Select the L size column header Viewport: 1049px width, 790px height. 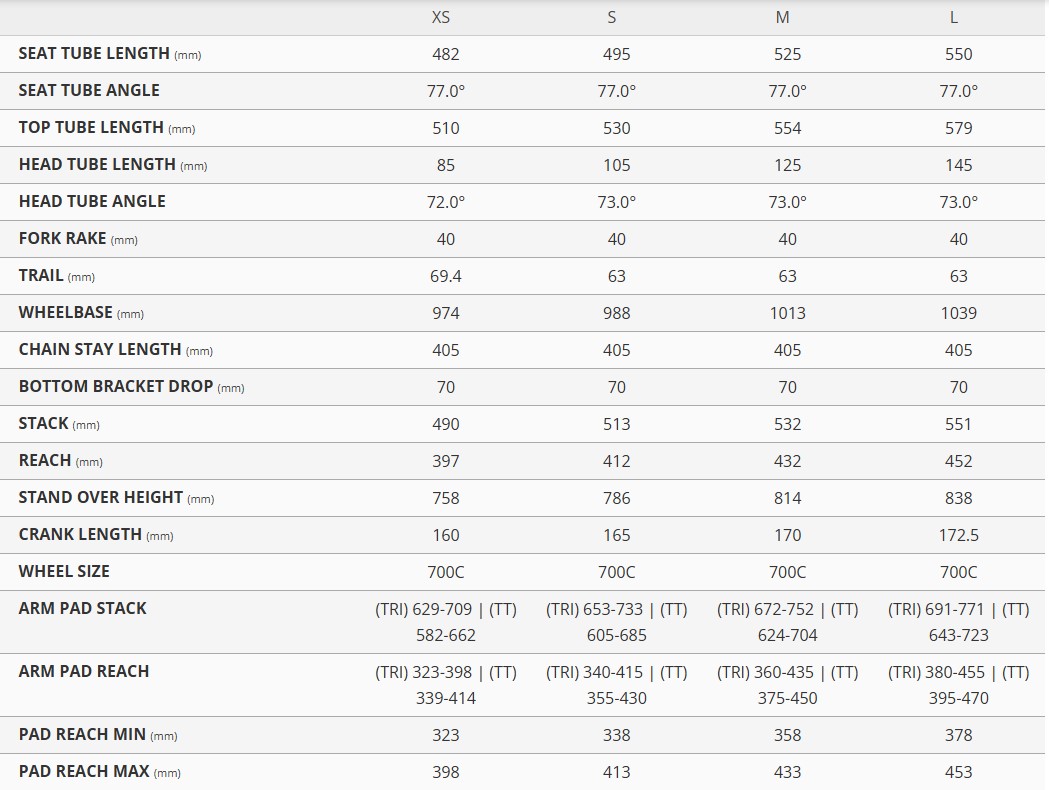(x=954, y=17)
